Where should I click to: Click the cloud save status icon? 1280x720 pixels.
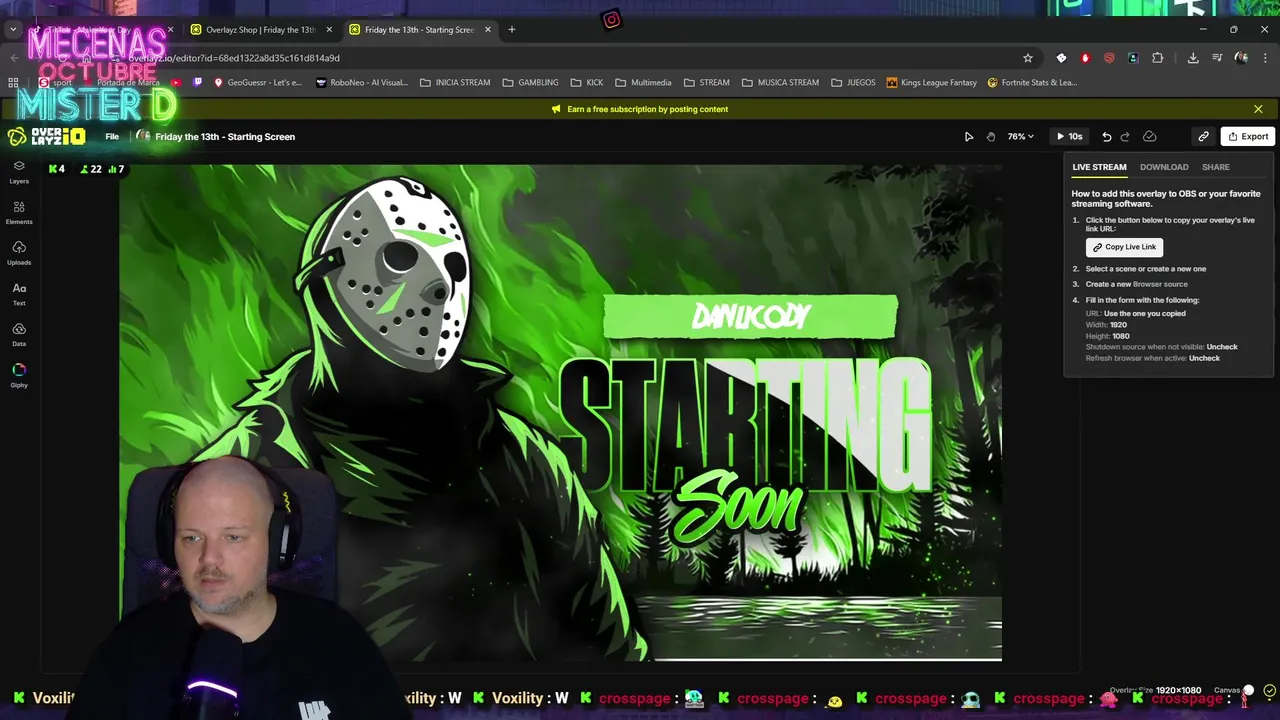(1149, 137)
